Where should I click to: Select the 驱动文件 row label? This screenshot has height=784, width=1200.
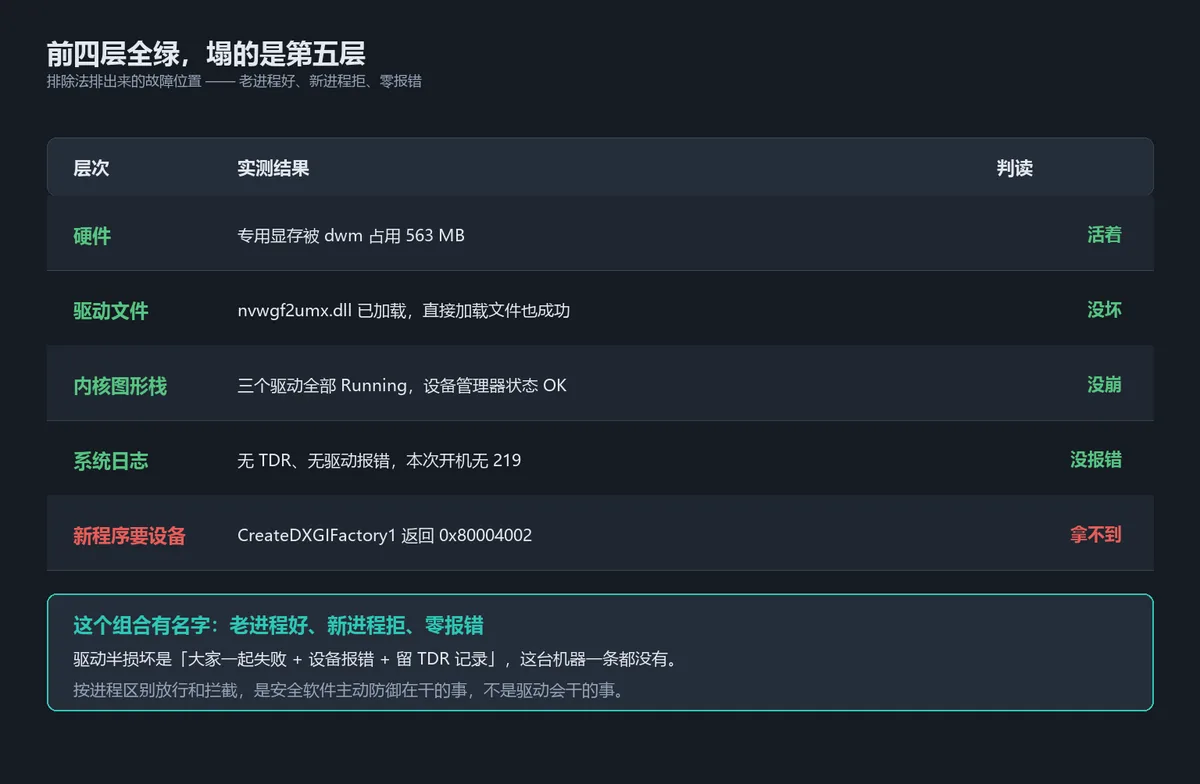pos(111,311)
